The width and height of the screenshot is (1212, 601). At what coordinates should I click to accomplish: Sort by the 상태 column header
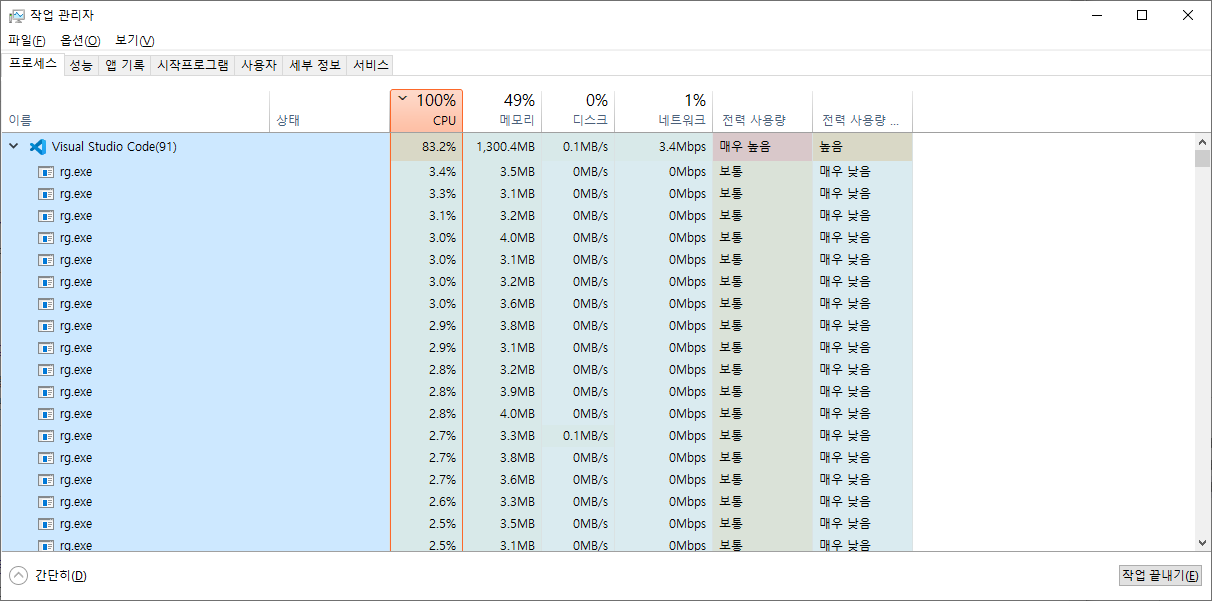[x=330, y=111]
